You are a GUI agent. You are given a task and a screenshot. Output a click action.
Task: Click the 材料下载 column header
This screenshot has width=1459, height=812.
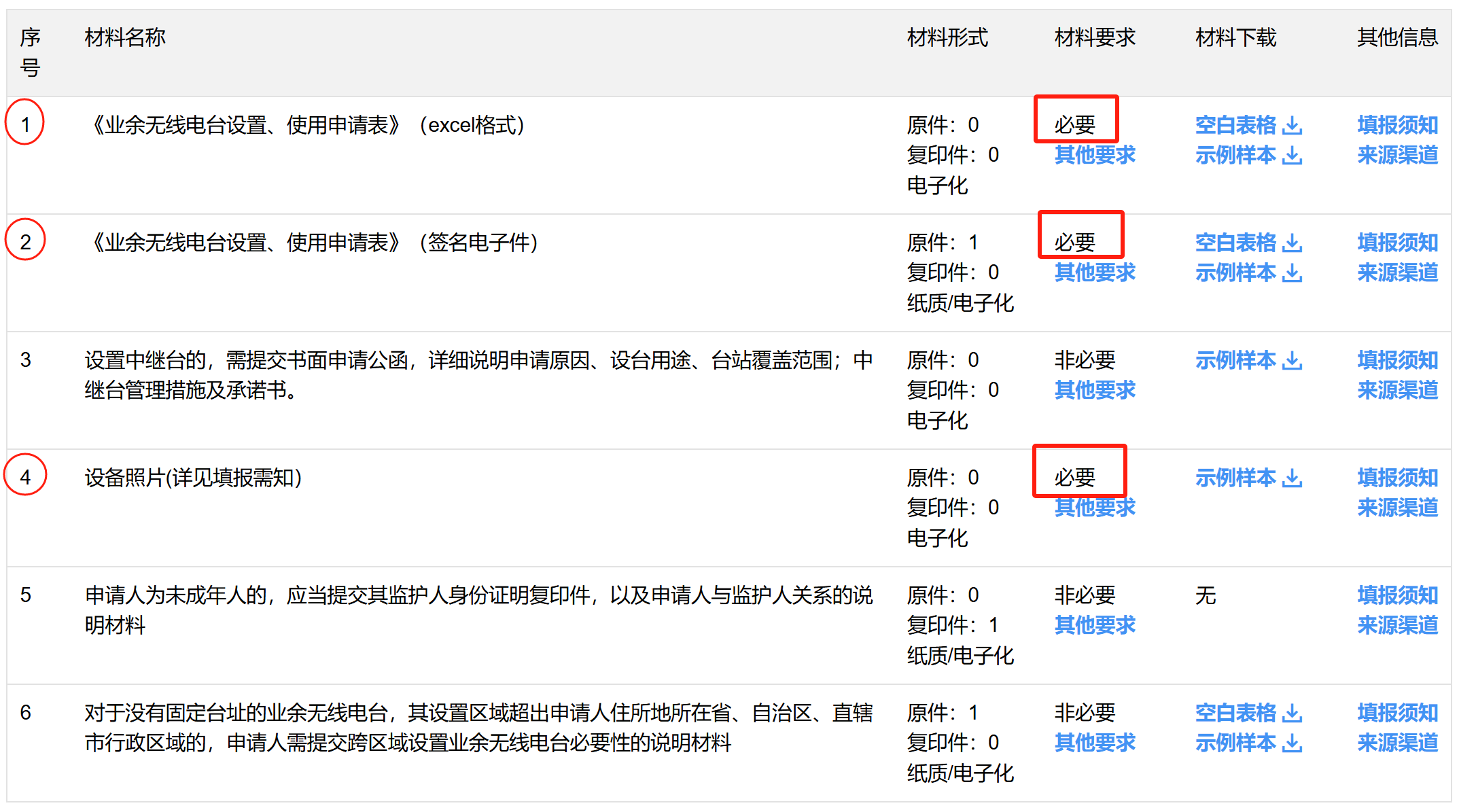click(1235, 37)
